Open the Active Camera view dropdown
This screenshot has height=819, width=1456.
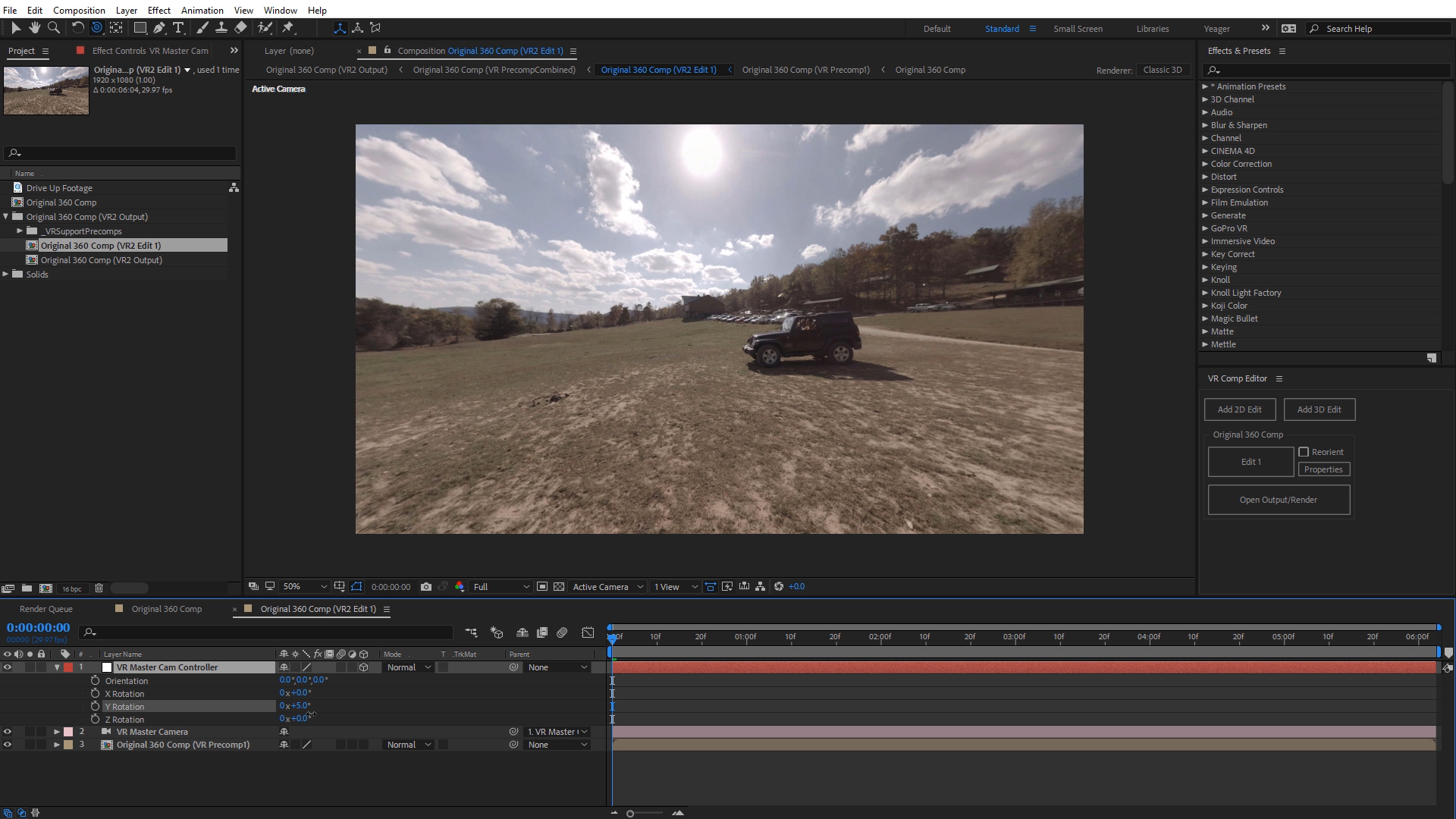click(607, 587)
